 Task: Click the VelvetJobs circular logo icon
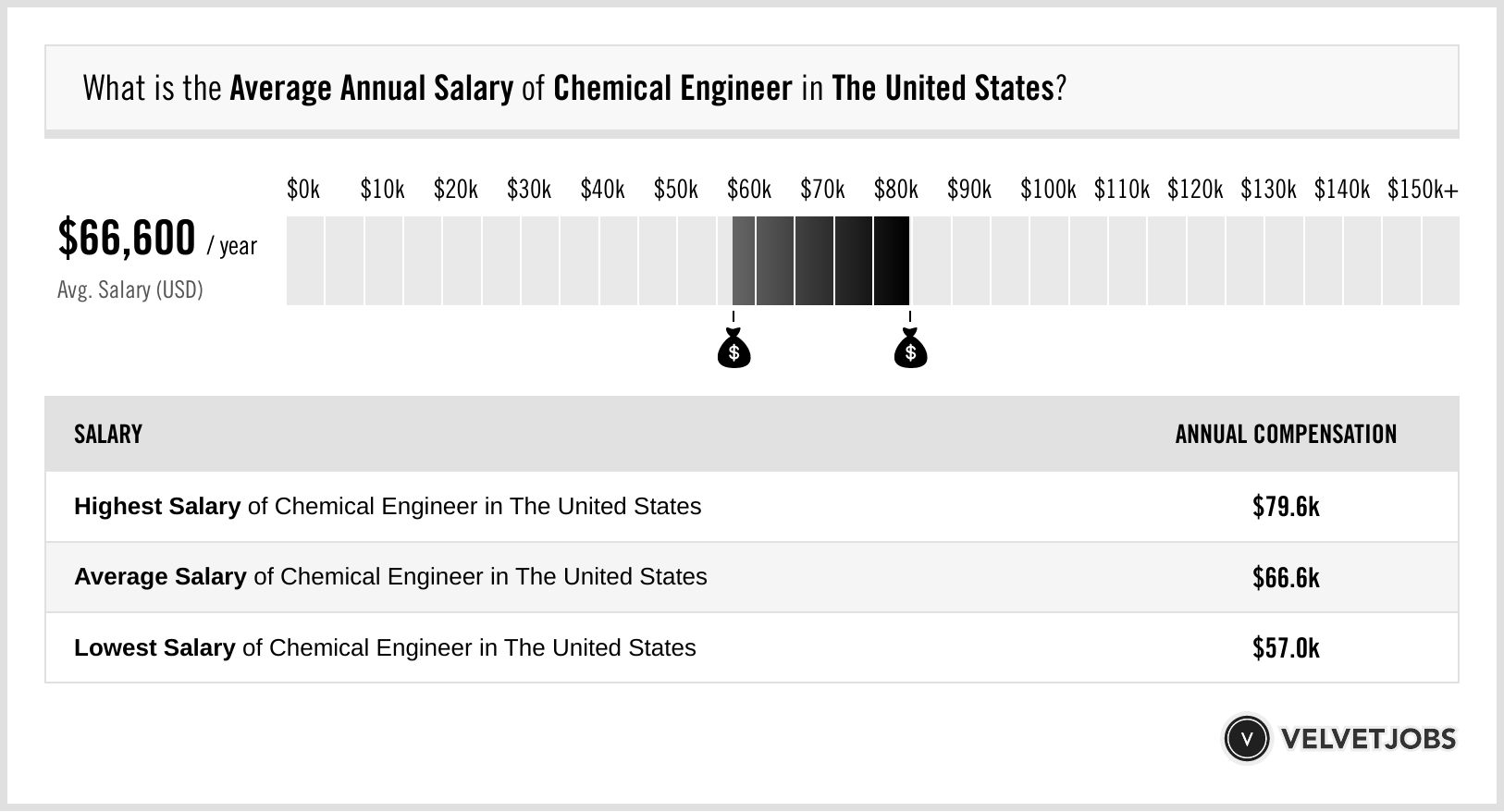click(1246, 739)
